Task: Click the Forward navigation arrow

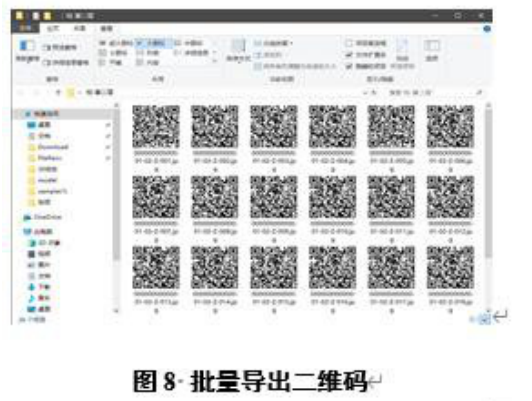Action: pos(36,92)
